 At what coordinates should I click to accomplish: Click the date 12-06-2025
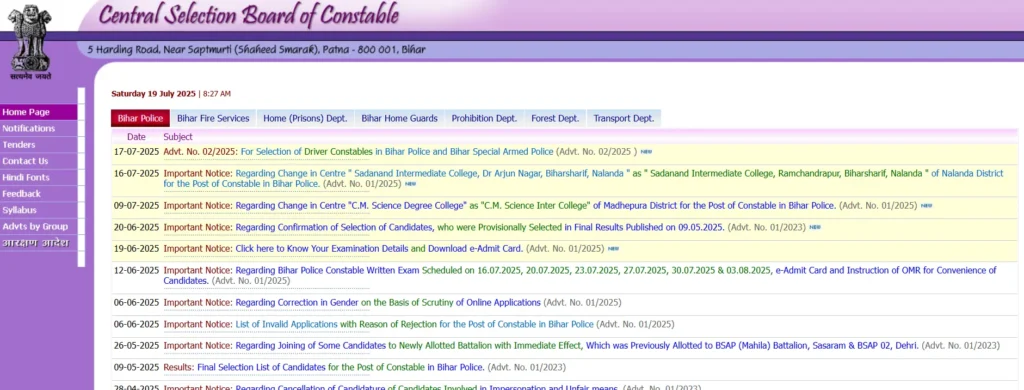[136, 270]
